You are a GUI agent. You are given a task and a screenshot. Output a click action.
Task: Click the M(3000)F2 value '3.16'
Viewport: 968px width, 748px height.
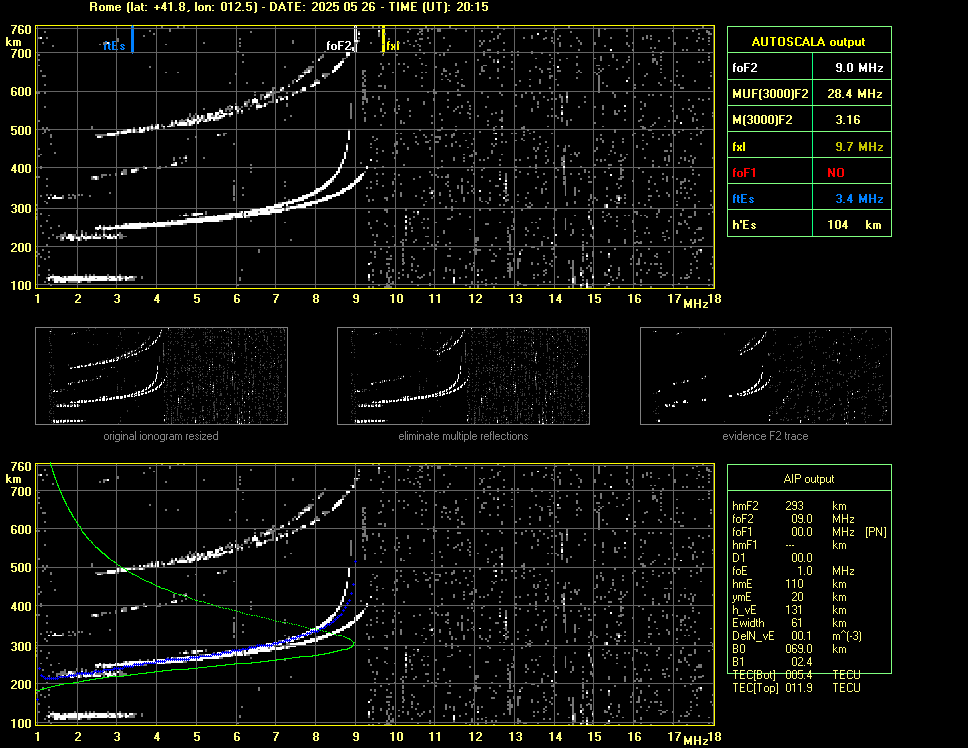848,120
